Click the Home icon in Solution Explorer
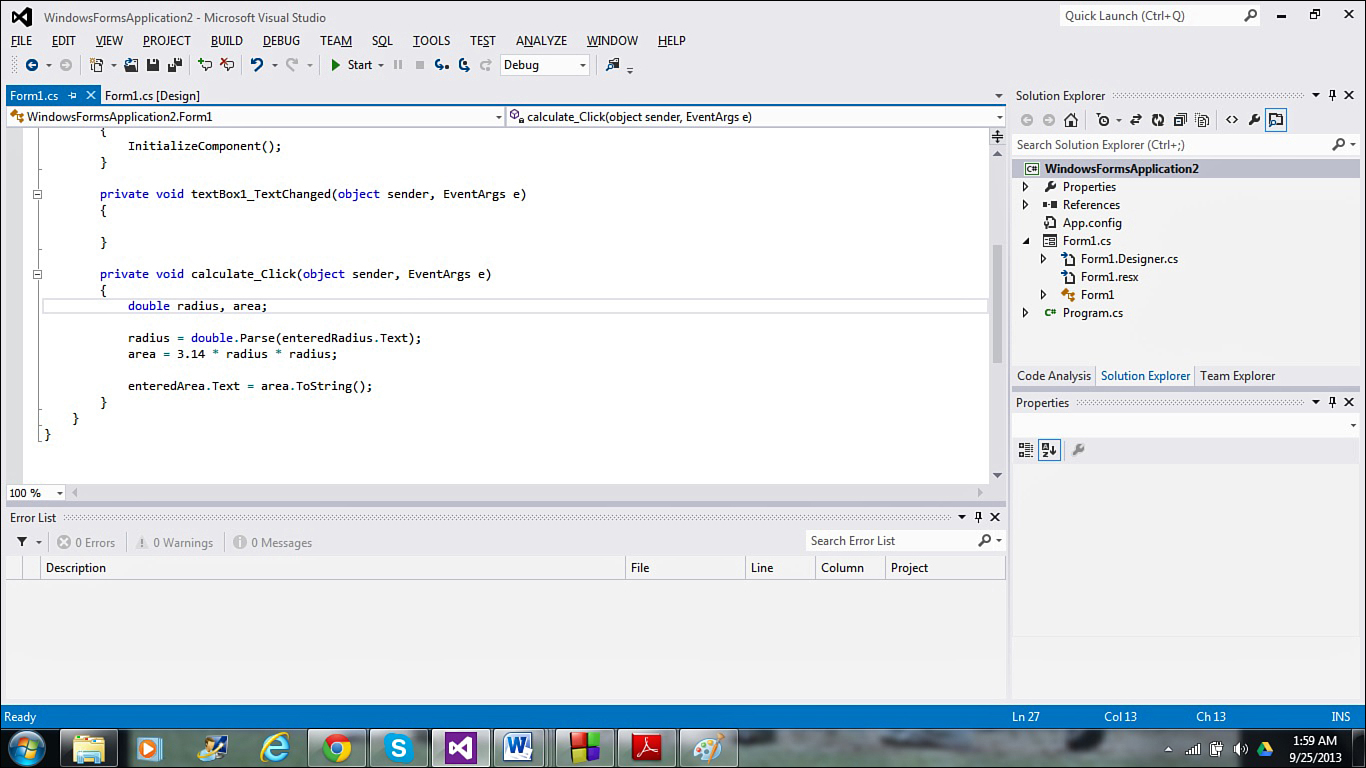The image size is (1366, 768). coord(1071,120)
